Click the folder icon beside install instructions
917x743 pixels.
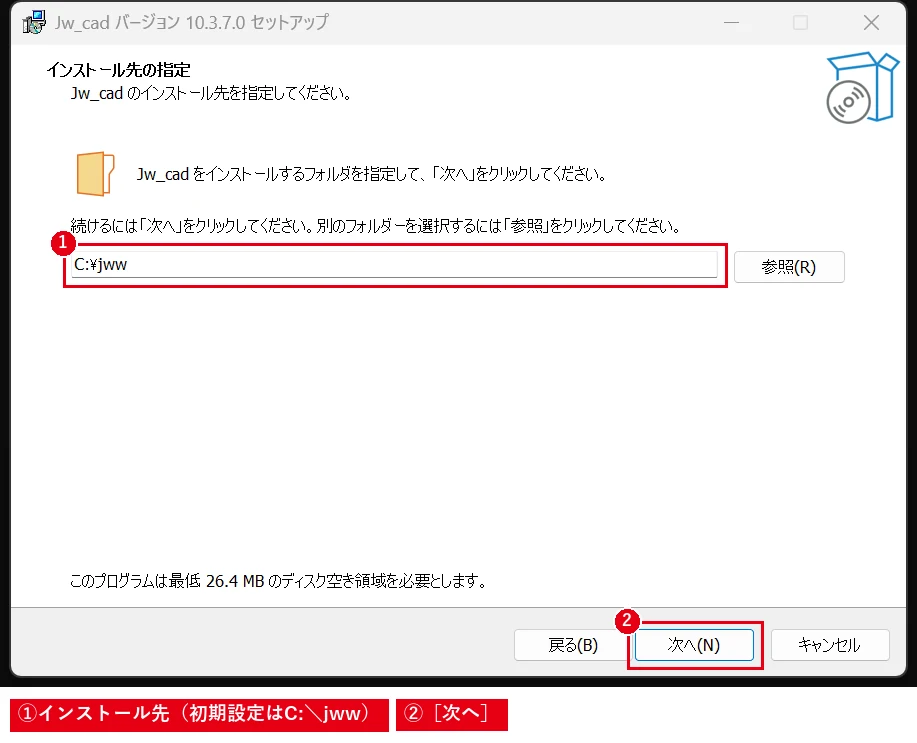[95, 174]
